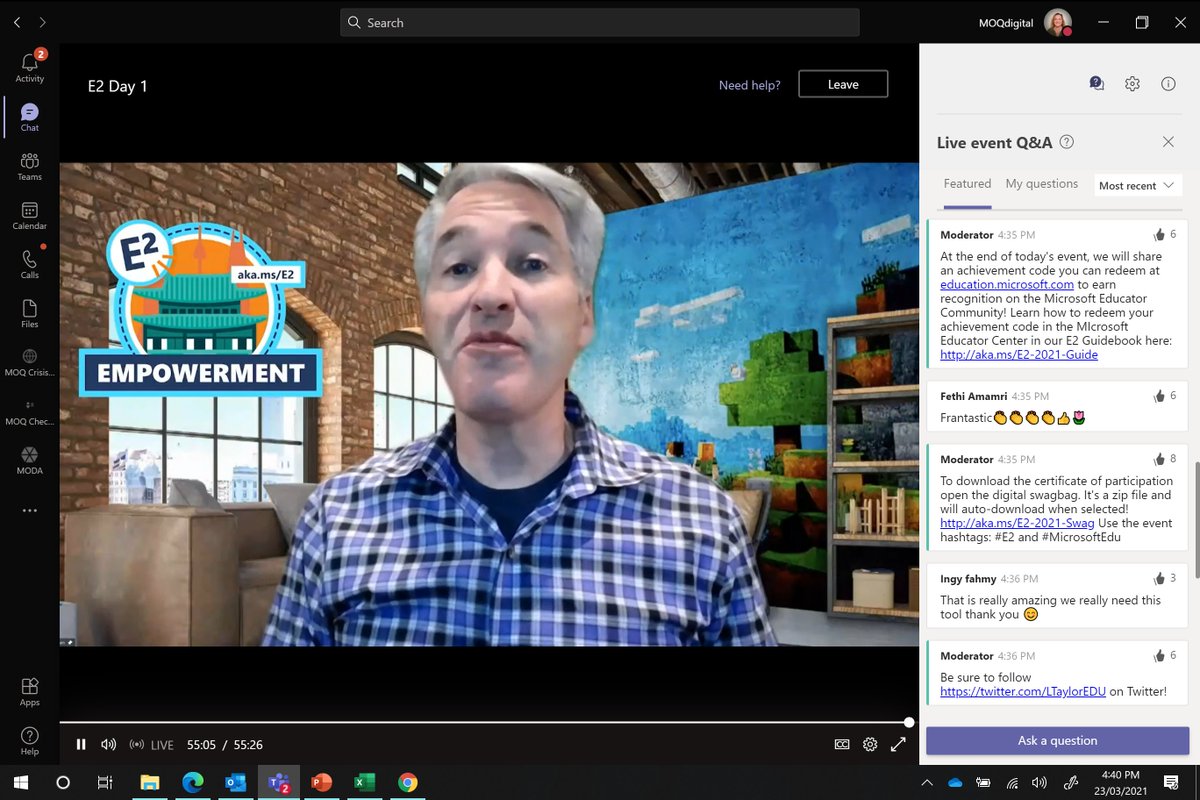Open the Q&A panel icon
The height and width of the screenshot is (800, 1200).
[1097, 84]
